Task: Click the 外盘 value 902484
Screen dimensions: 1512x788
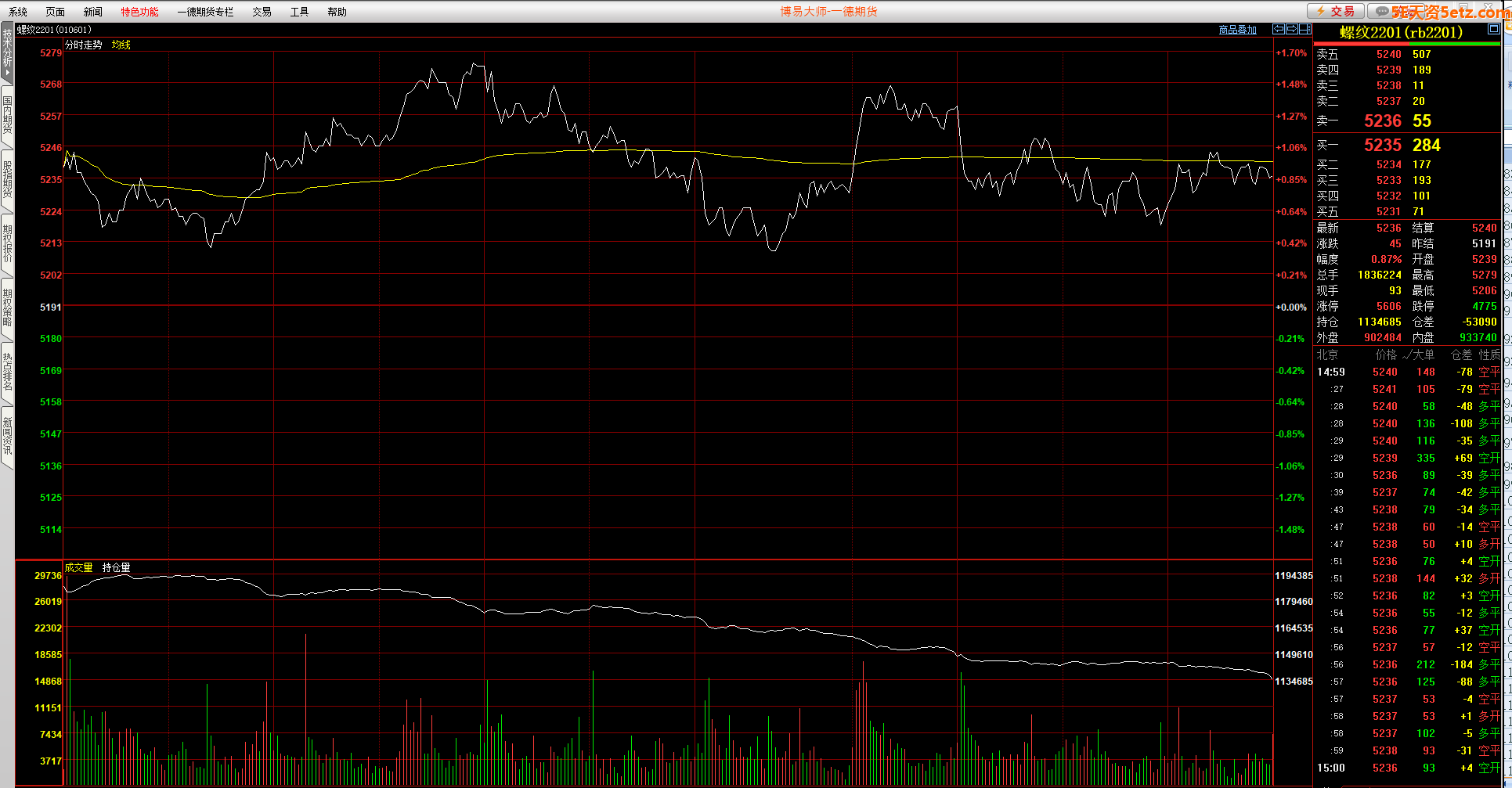Action: (1383, 337)
